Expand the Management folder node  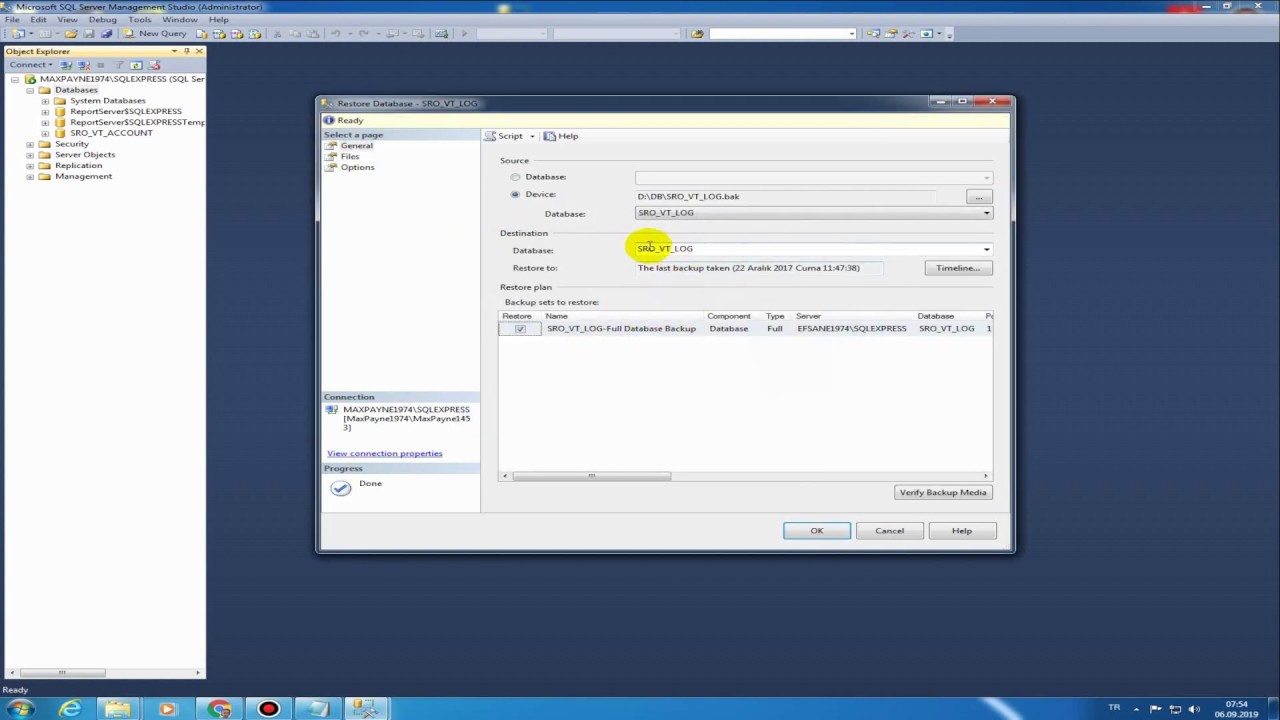point(30,177)
